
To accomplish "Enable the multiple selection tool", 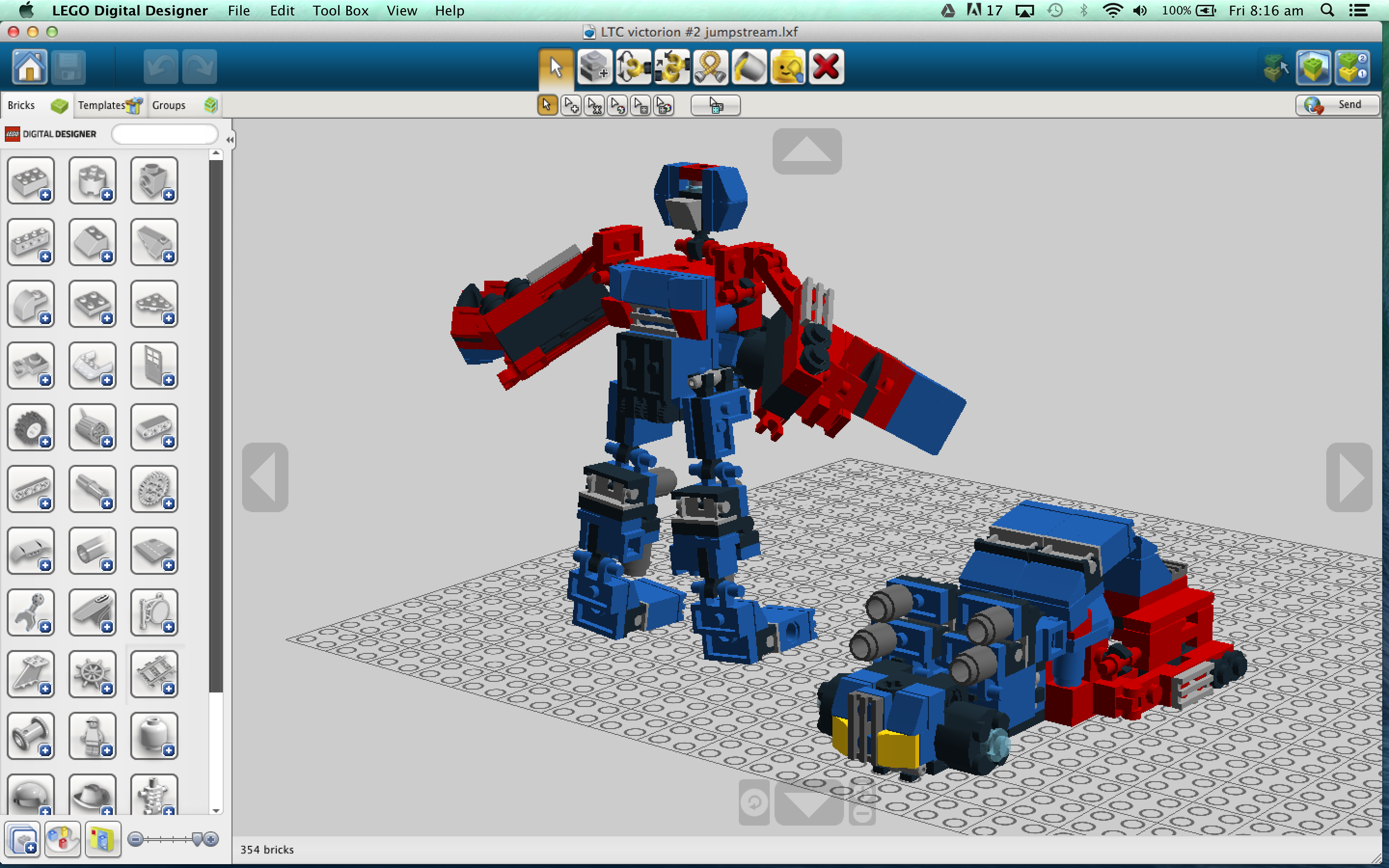I will pyautogui.click(x=571, y=106).
